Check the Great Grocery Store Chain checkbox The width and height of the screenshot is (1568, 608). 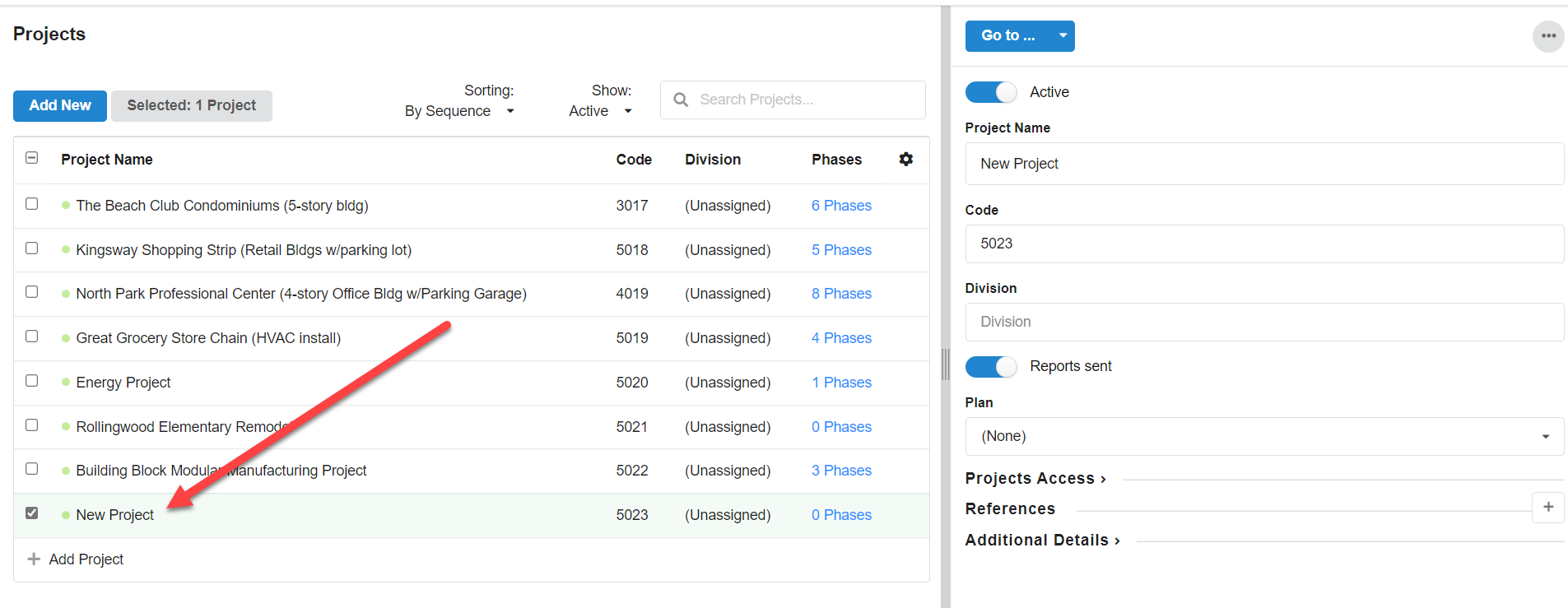(32, 336)
